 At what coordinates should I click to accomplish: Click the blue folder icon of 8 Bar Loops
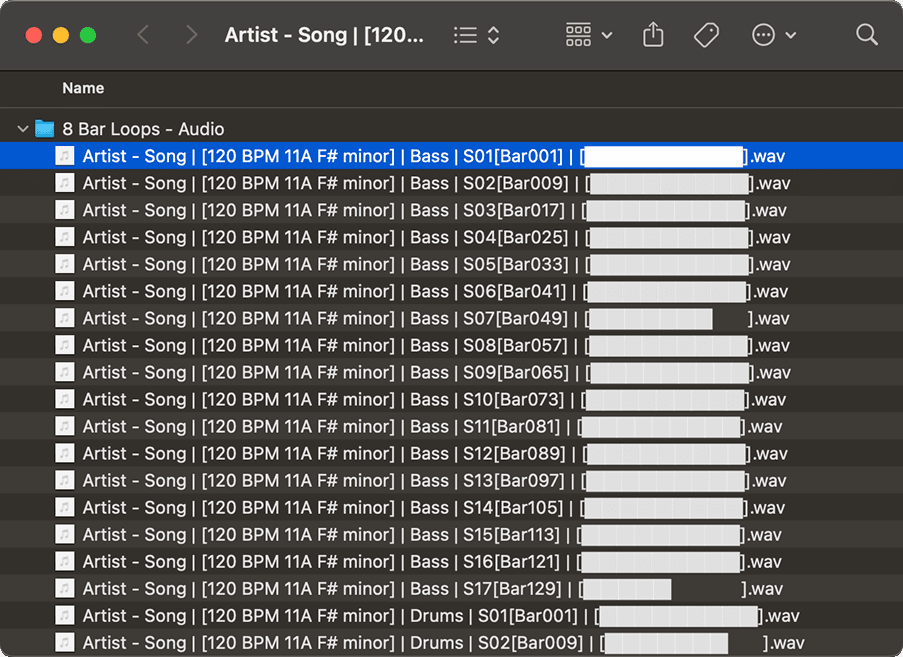tap(44, 128)
